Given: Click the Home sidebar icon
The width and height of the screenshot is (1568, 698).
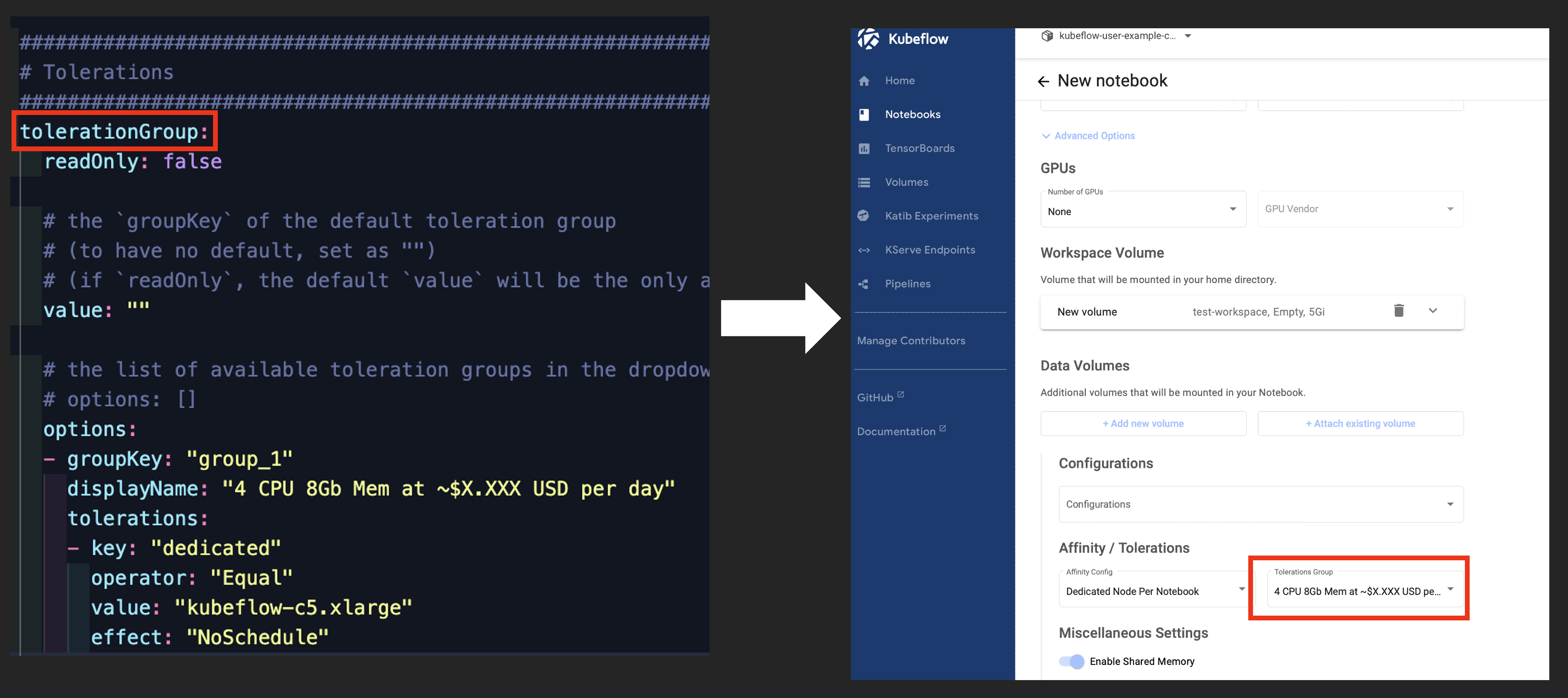Looking at the screenshot, I should [x=864, y=81].
